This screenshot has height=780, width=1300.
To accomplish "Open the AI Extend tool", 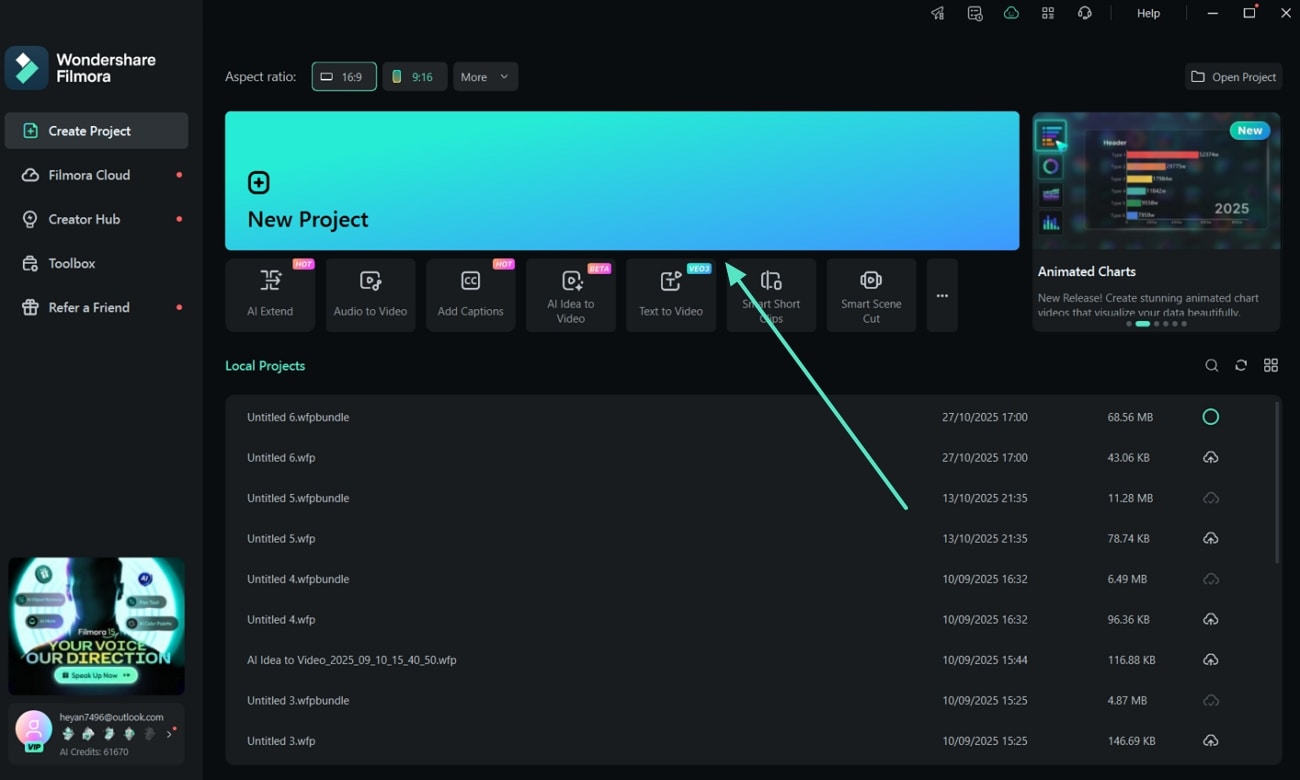I will pos(270,295).
